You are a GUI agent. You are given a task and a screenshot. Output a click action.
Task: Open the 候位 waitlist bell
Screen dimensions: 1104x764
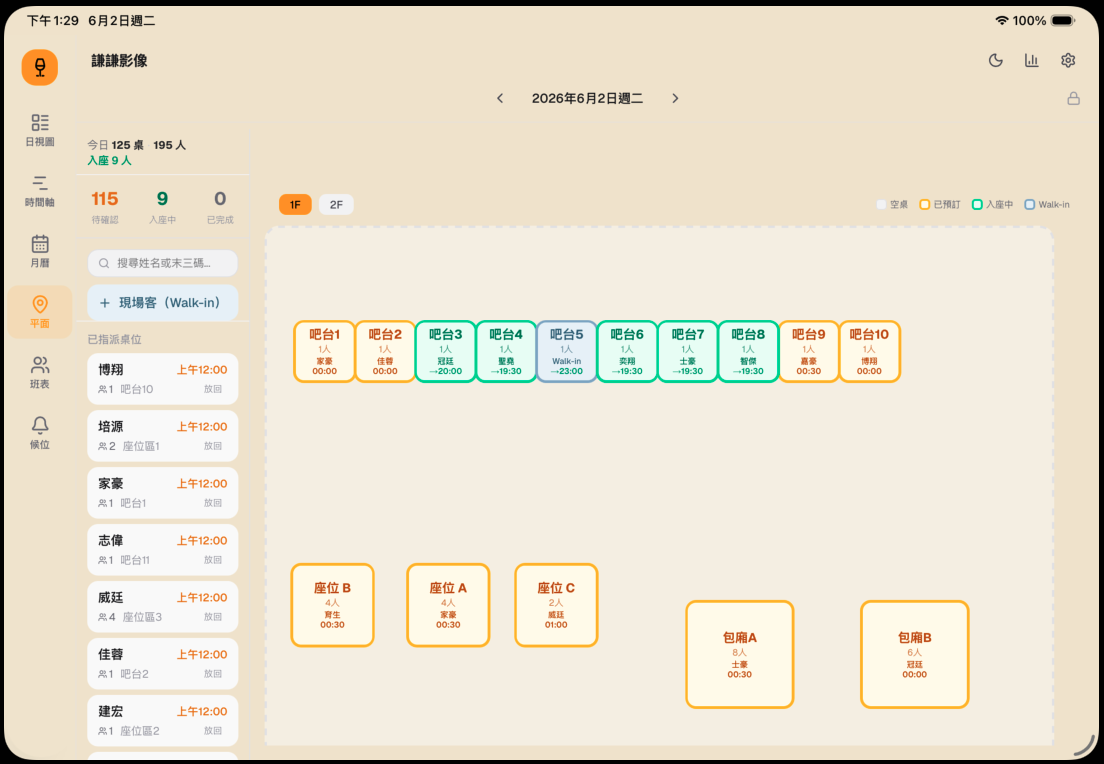pos(40,433)
